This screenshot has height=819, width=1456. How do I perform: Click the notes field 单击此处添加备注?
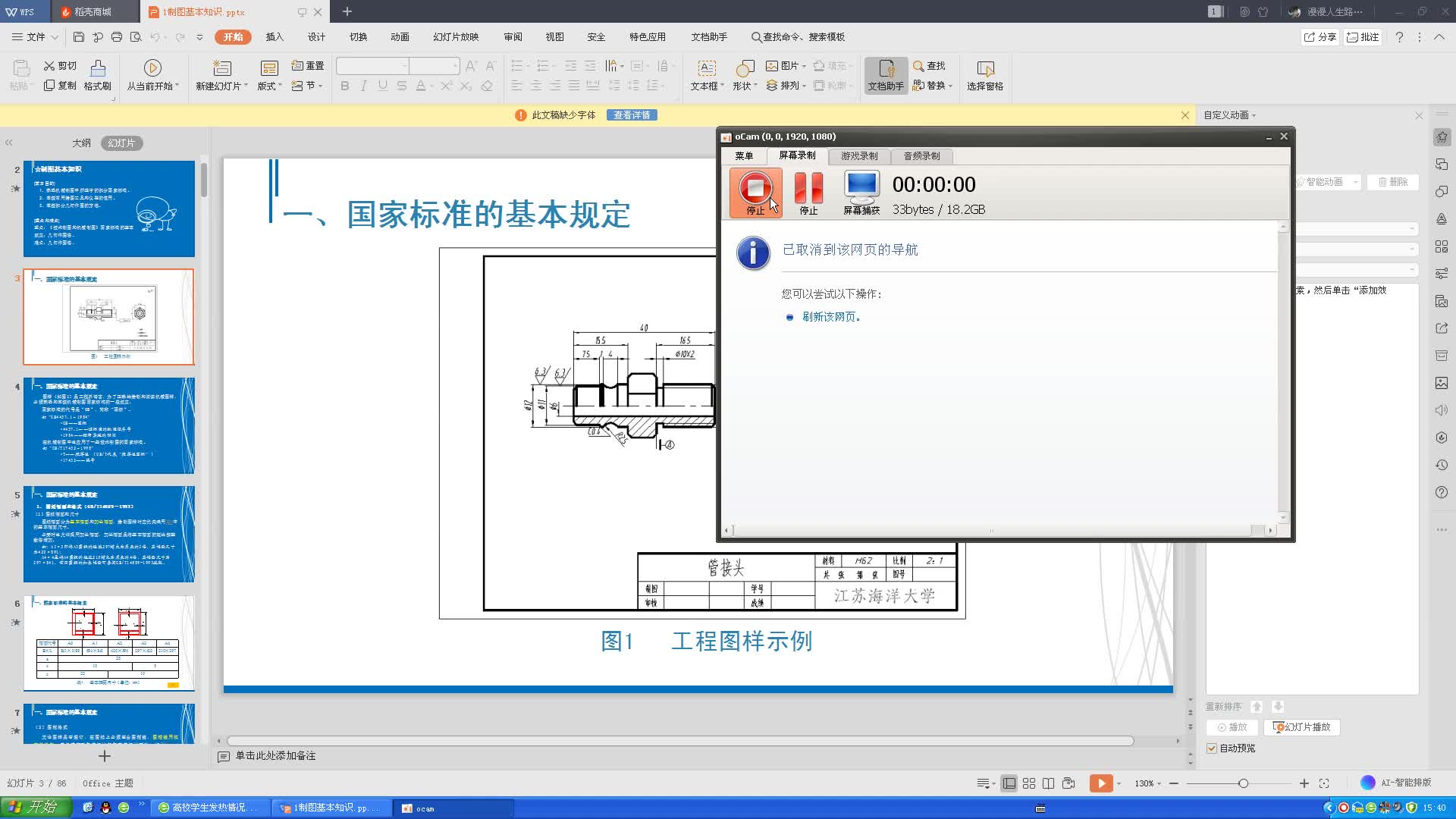tap(275, 756)
